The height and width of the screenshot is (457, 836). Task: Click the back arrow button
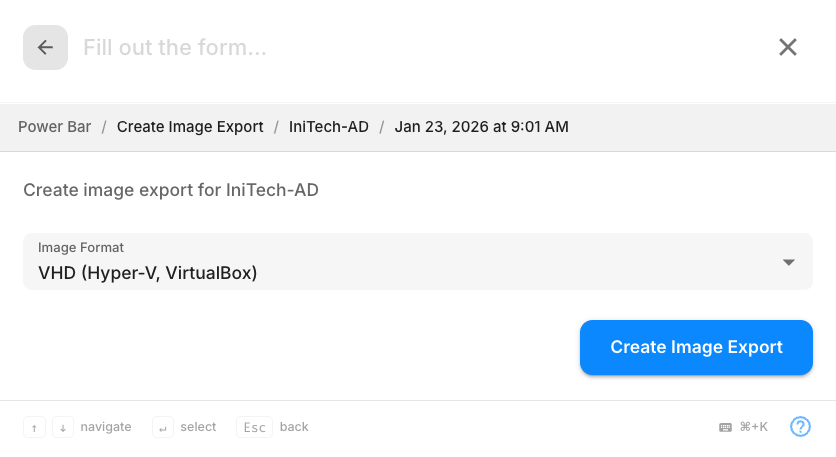(x=45, y=48)
